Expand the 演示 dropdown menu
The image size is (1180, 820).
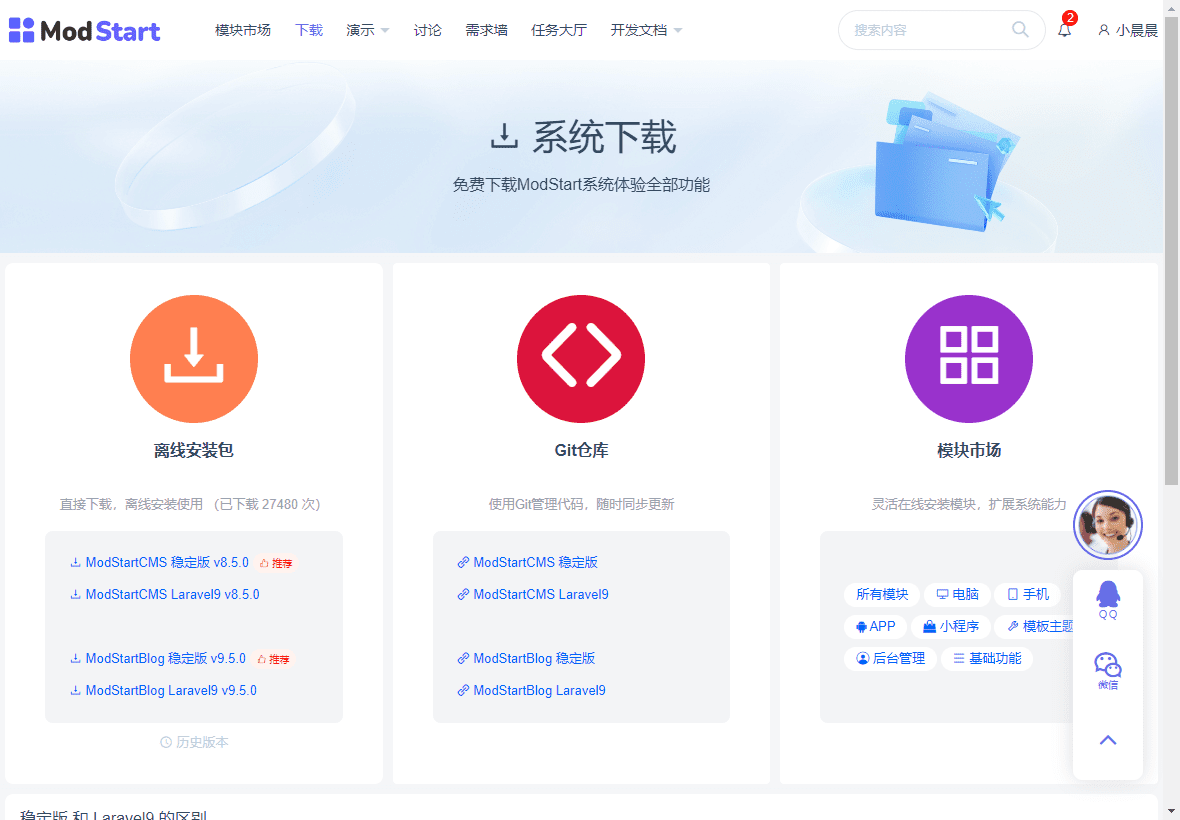(367, 30)
